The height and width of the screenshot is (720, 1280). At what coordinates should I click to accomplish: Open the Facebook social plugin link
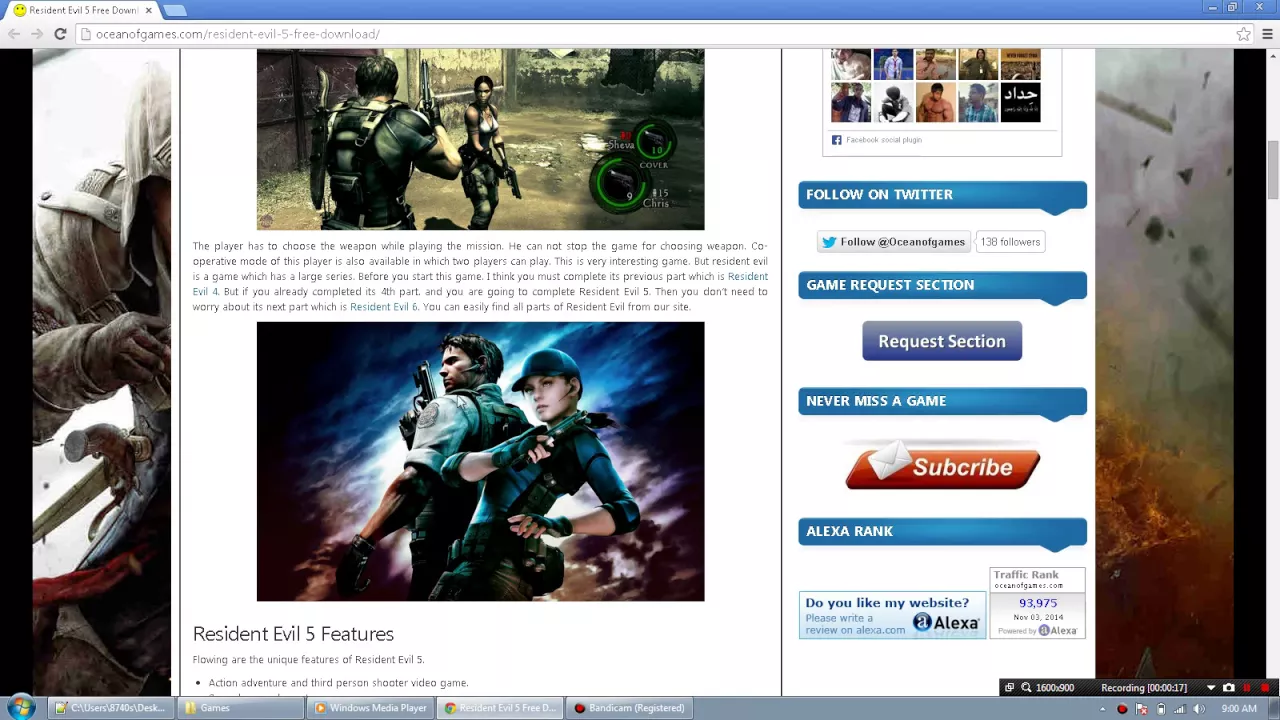pyautogui.click(x=884, y=140)
